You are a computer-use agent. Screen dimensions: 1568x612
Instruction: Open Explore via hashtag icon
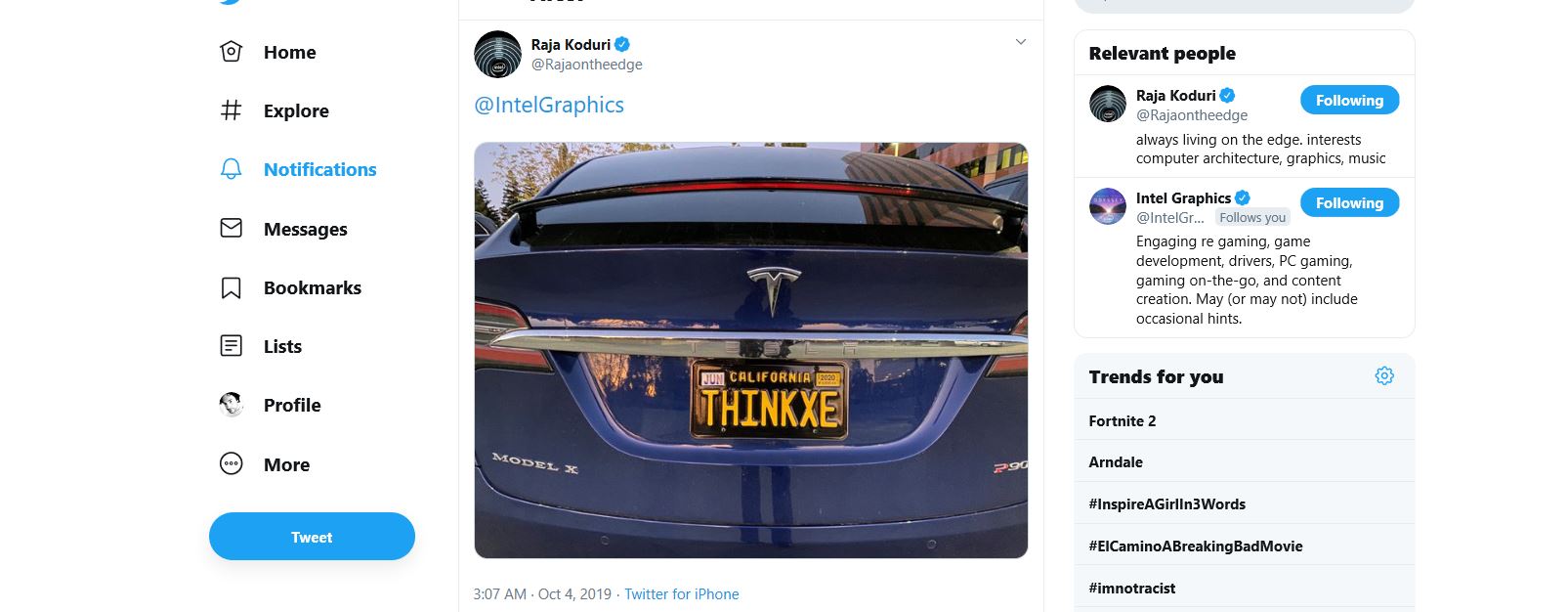[231, 110]
